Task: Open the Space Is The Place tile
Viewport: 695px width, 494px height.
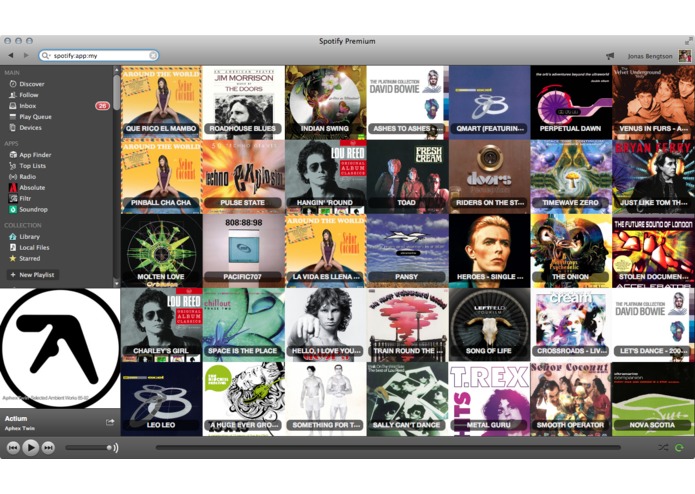Action: (x=243, y=325)
